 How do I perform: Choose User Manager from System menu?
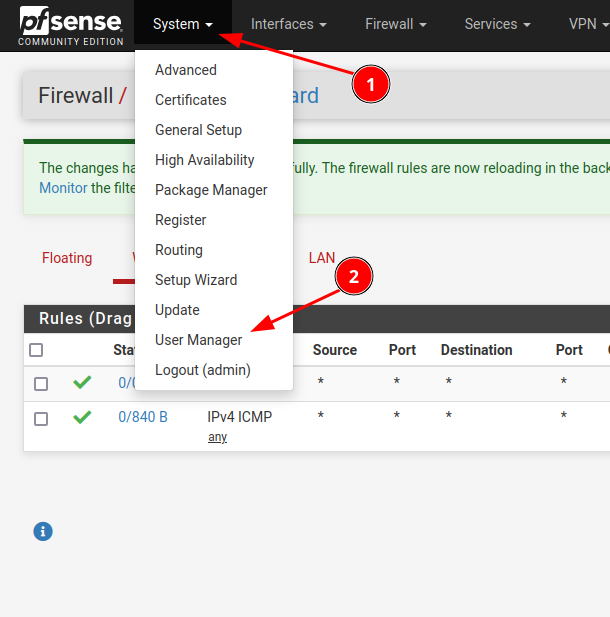[x=198, y=340]
